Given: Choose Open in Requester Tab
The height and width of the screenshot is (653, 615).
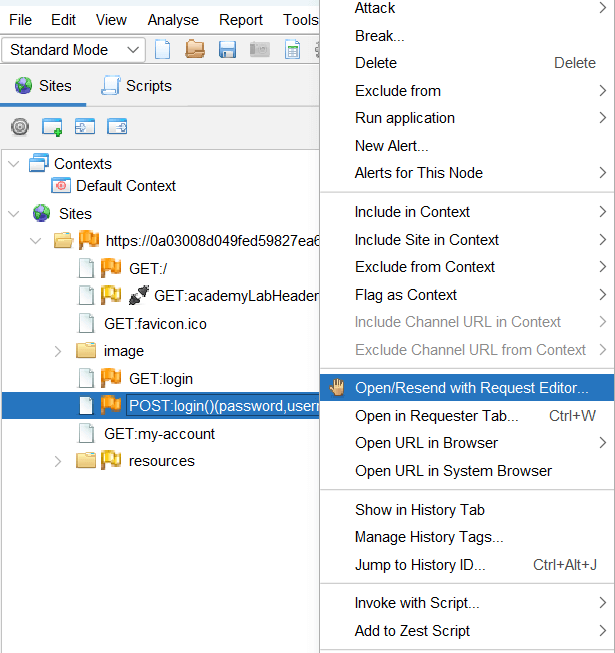Looking at the screenshot, I should tap(467, 416).
